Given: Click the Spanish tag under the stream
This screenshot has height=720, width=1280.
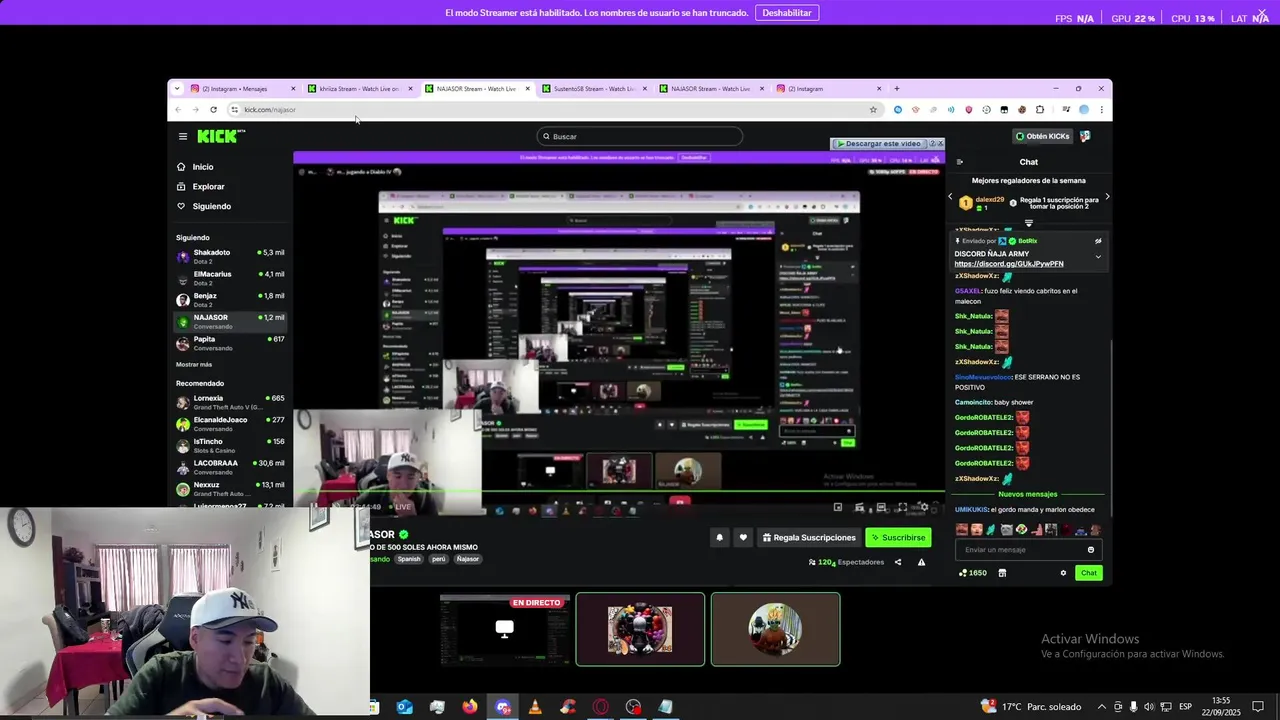Looking at the screenshot, I should click(409, 559).
